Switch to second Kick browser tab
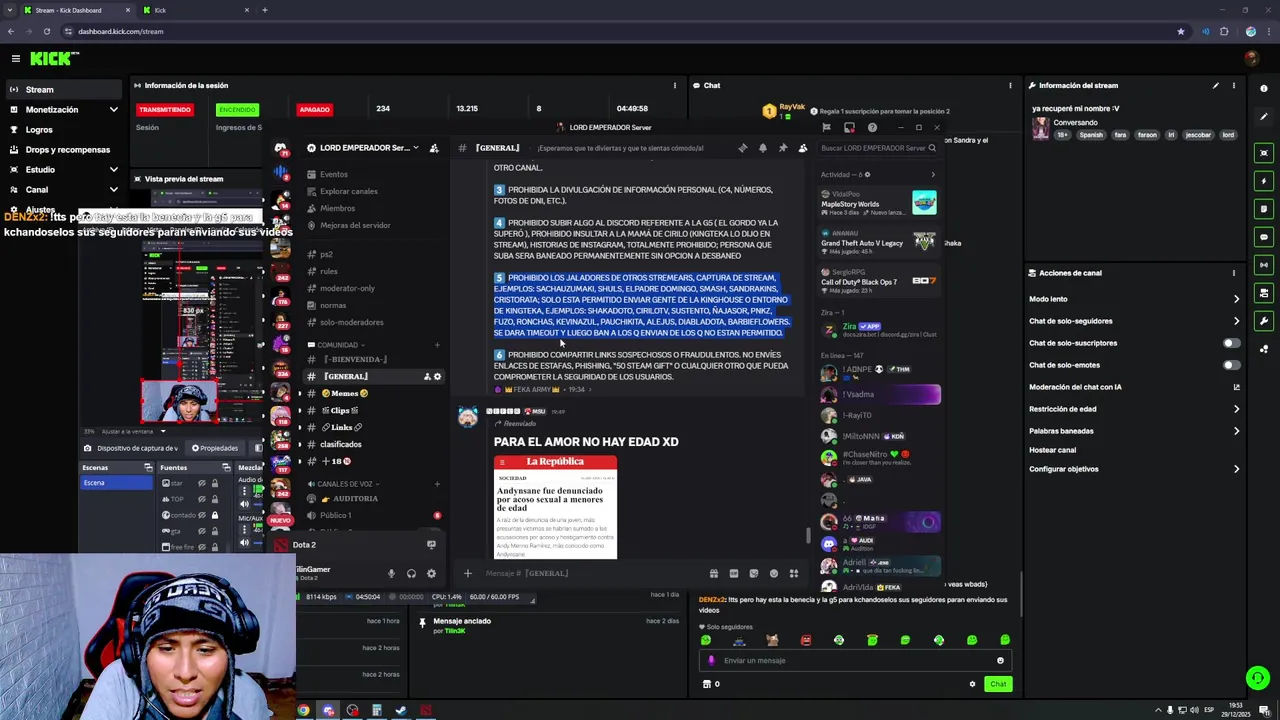Image resolution: width=1280 pixels, height=720 pixels. (x=195, y=10)
